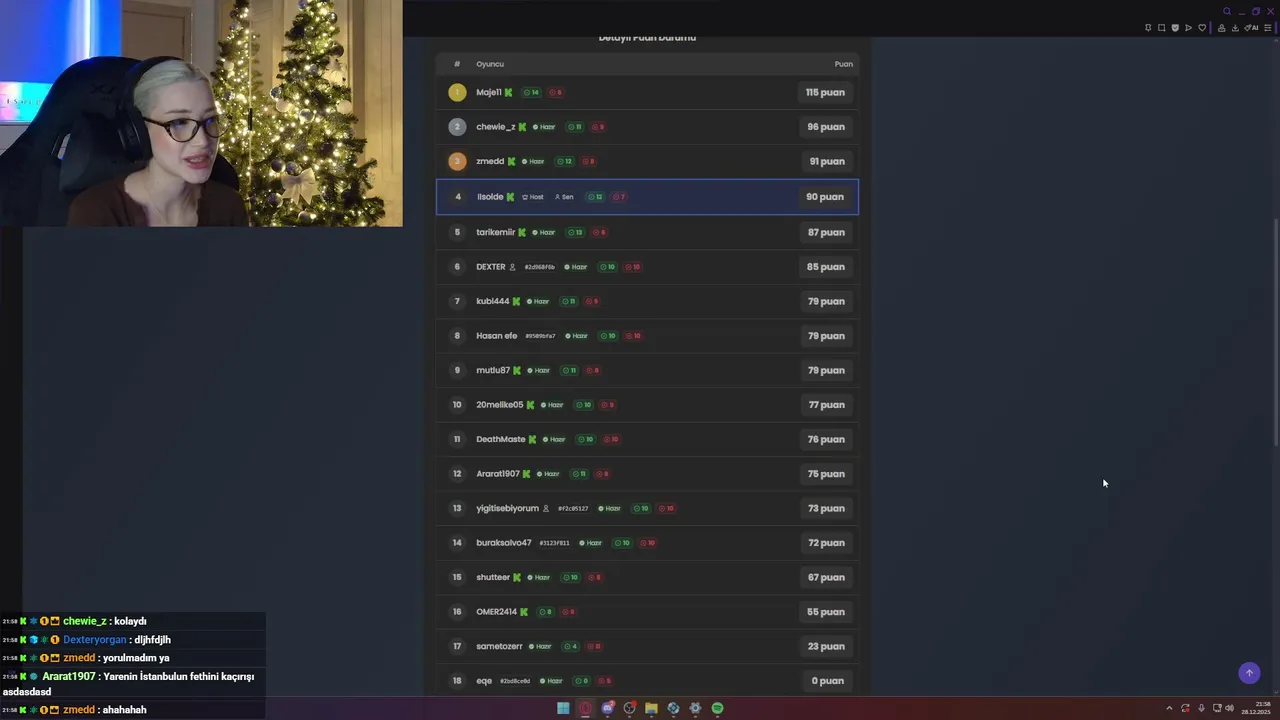Screen dimensions: 1280x720
Task: Click the guest user icon beside DEXTER
Action: 512,267
